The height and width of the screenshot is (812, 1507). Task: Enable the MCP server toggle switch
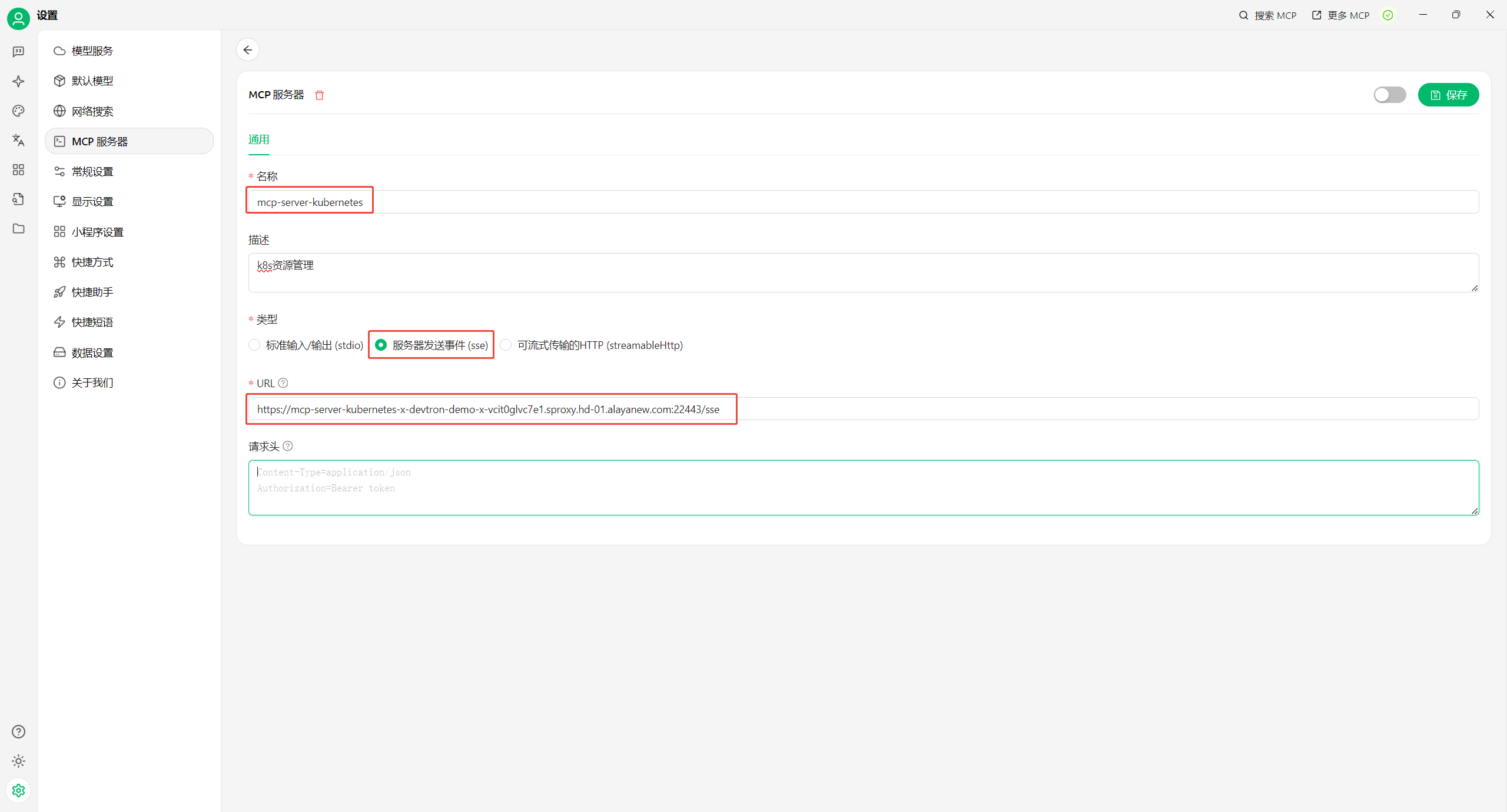[1389, 95]
